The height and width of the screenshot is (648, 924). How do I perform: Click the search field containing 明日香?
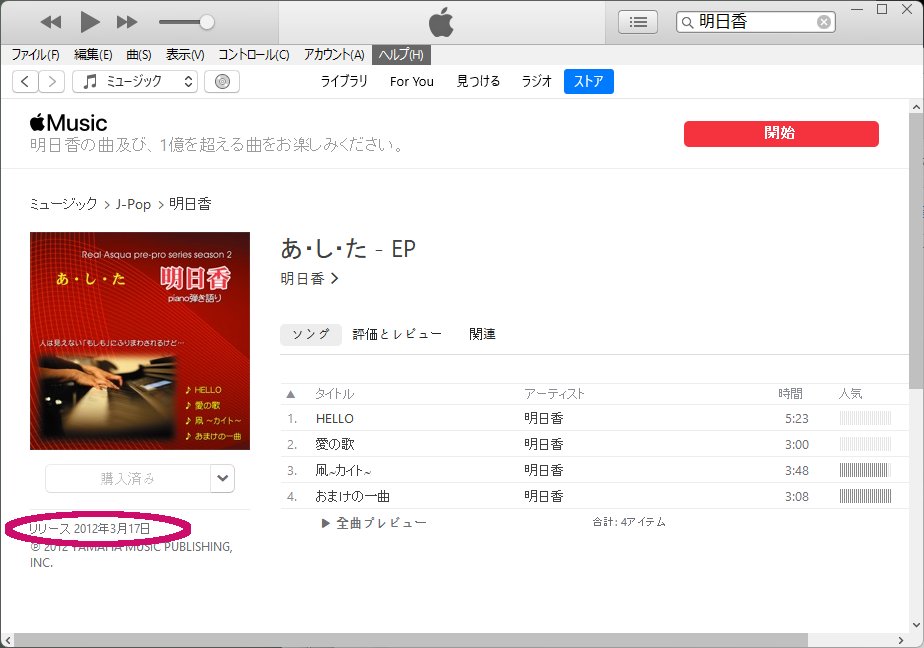[755, 22]
